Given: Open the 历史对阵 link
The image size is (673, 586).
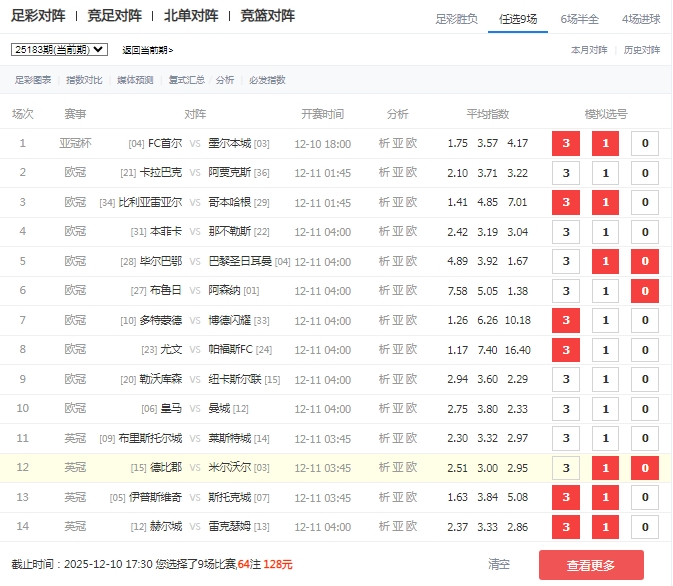Looking at the screenshot, I should click(641, 49).
